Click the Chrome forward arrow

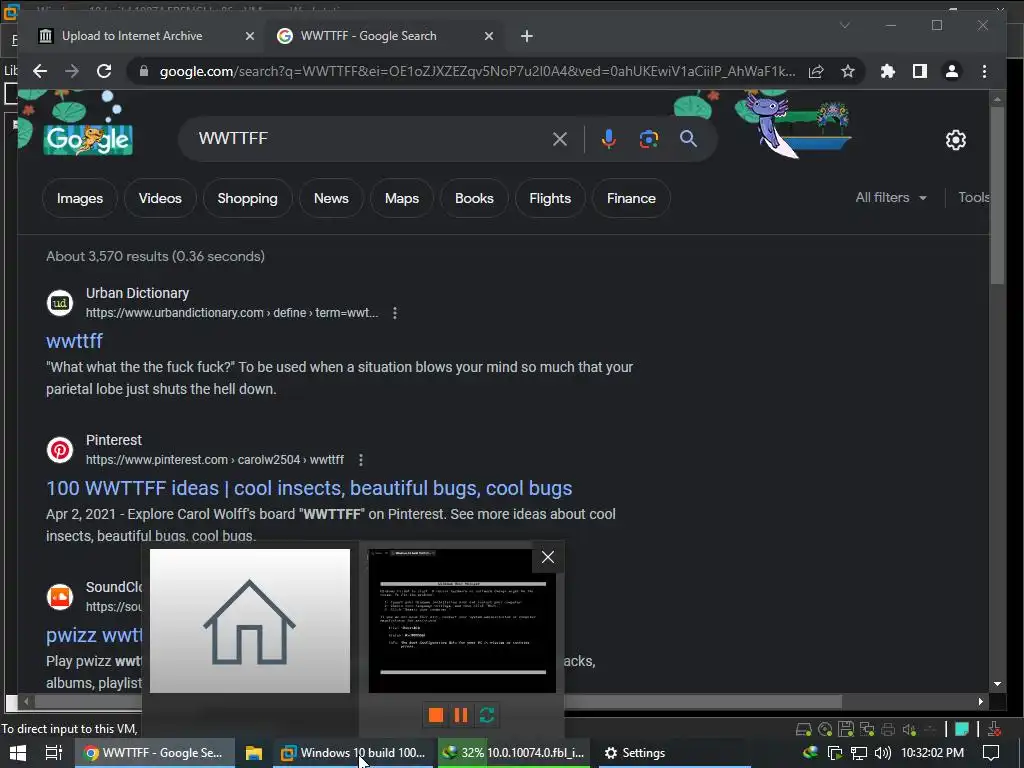(x=72, y=71)
